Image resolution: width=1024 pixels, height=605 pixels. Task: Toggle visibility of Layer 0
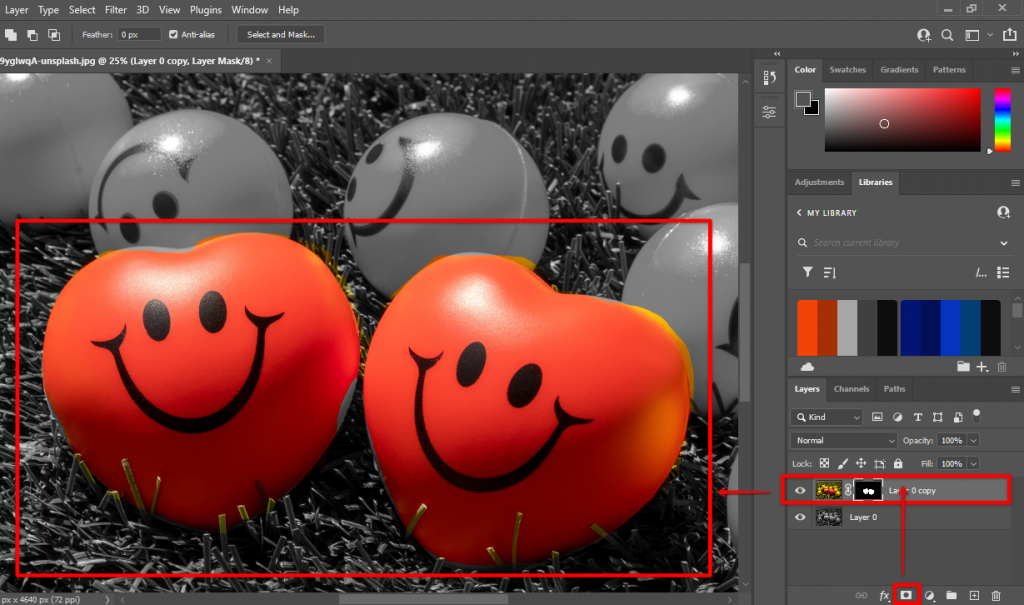799,517
